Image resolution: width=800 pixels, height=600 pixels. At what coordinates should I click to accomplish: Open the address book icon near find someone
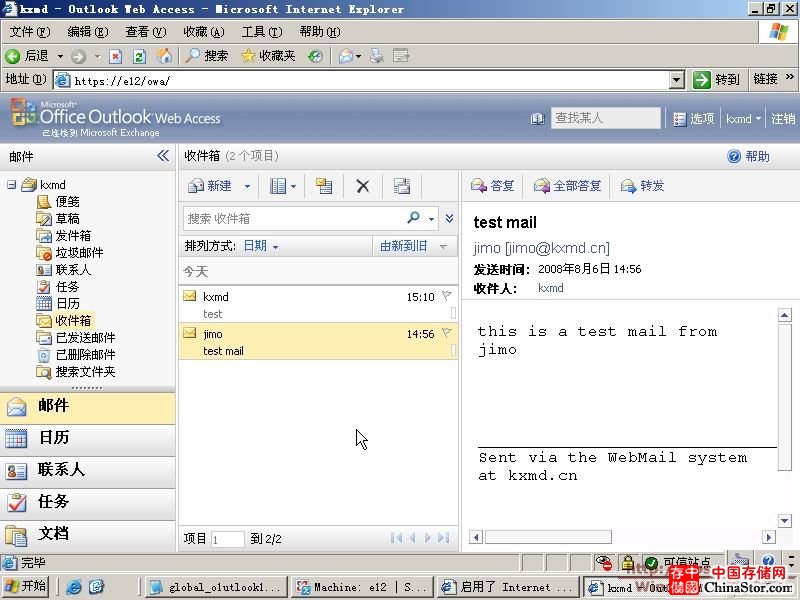pos(537,119)
